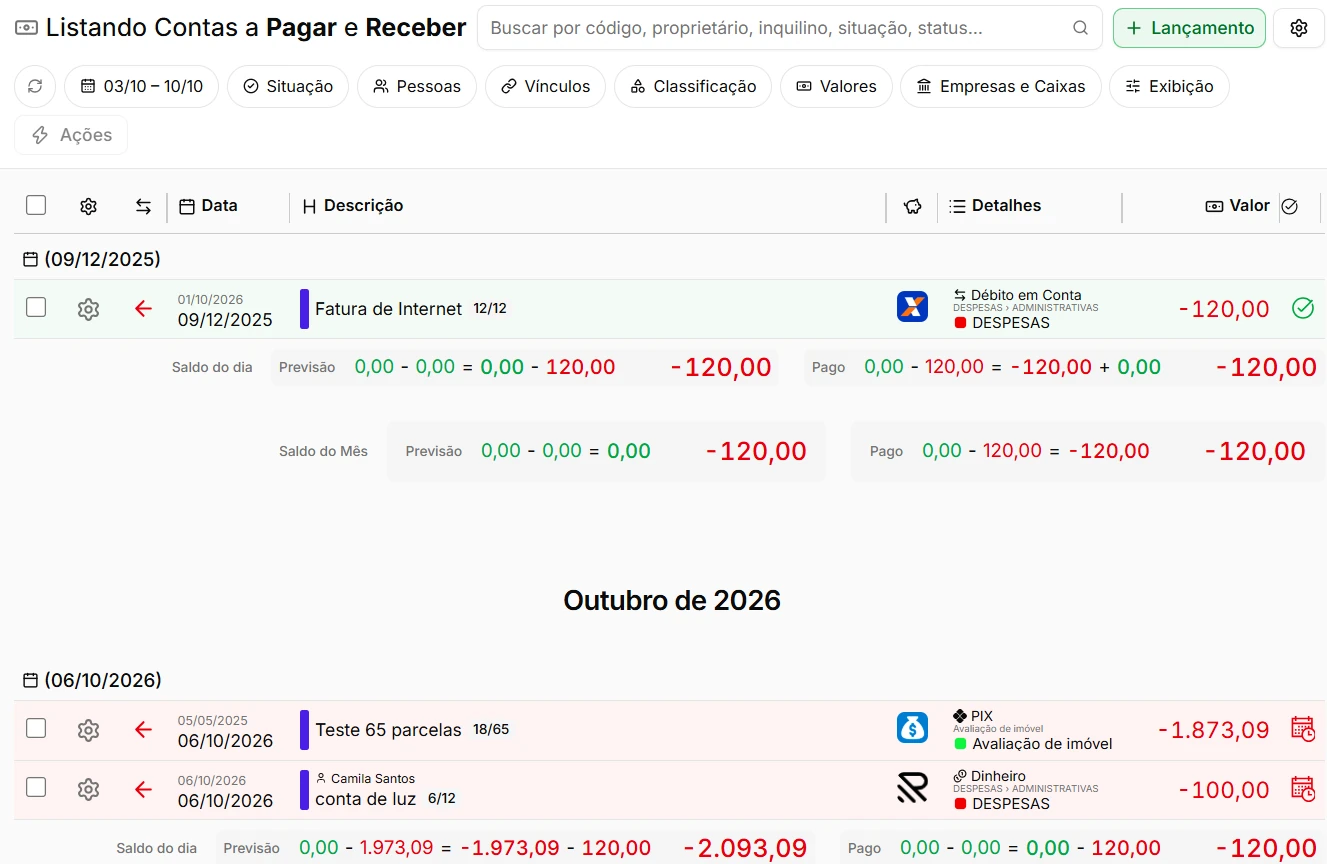Open the Valores filter dropdown
The image size is (1327, 864).
coord(836,86)
